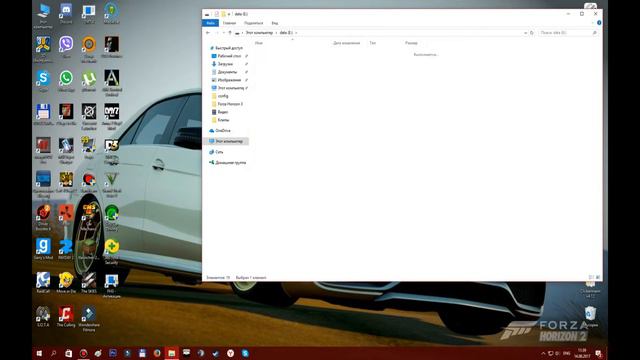Viewport: 640px width, 360px height.
Task: Open taskbar search magnifier
Action: (53, 353)
